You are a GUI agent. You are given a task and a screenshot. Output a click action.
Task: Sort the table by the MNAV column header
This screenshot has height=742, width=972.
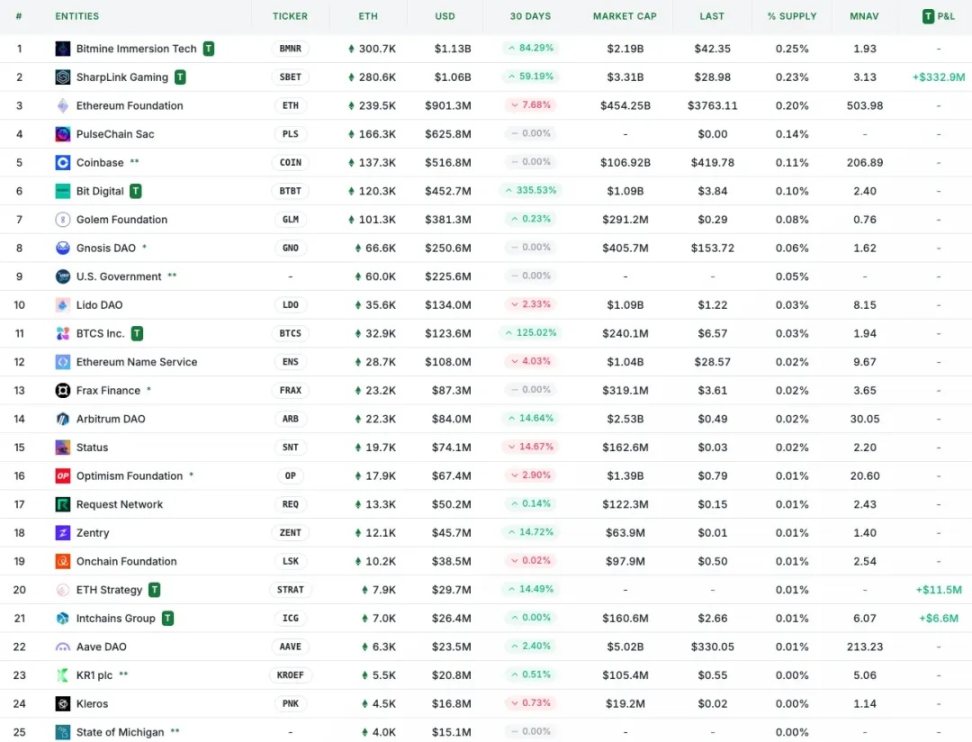pos(865,16)
